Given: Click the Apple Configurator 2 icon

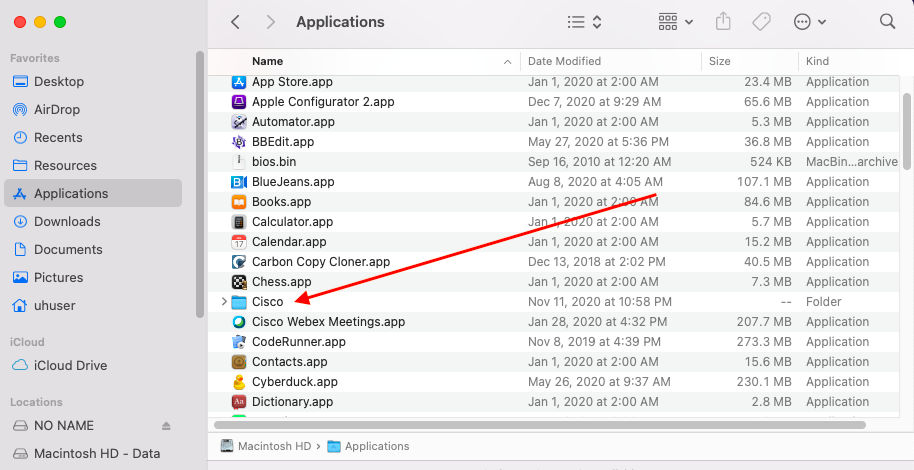Looking at the screenshot, I should tap(239, 102).
